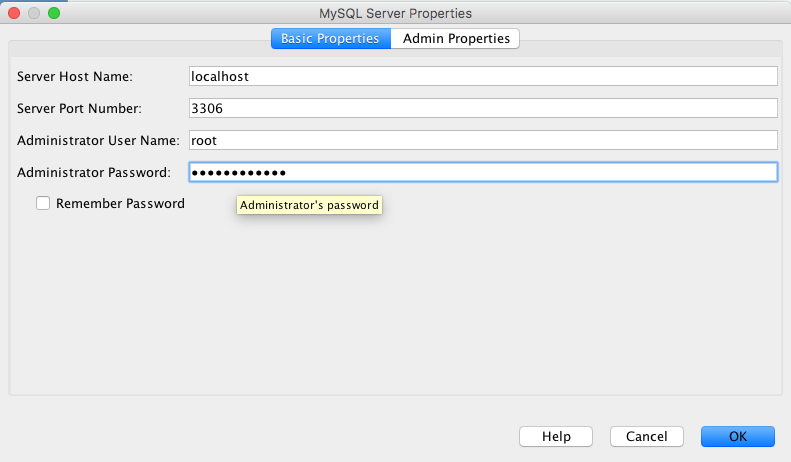Close the dialog with the red window button
This screenshot has height=462, width=791.
point(14,13)
